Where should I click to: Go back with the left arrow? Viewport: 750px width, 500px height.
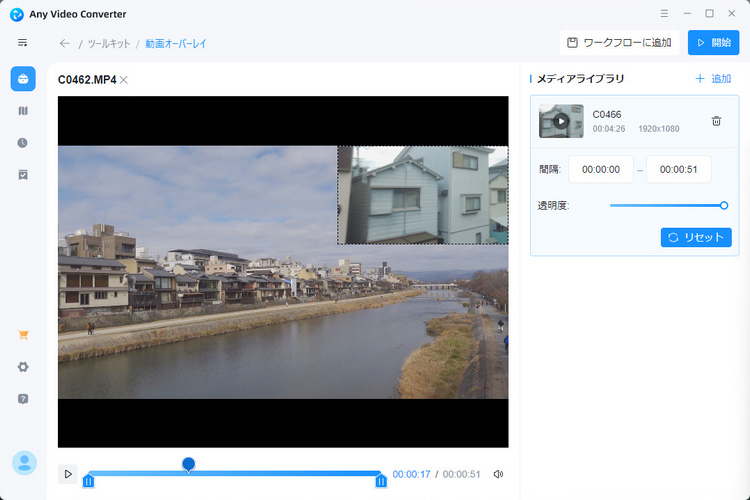click(65, 44)
